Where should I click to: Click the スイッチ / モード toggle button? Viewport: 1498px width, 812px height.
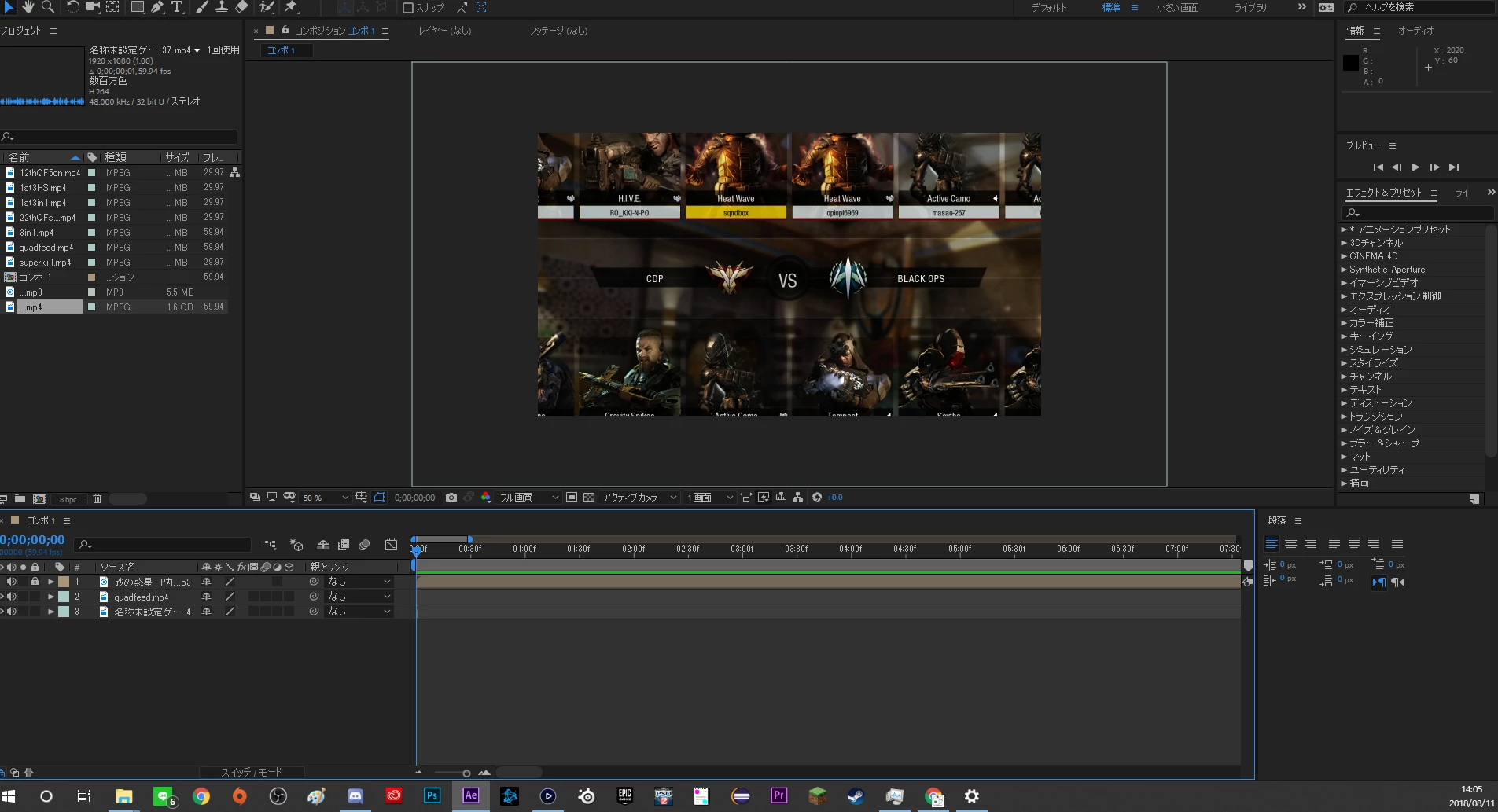point(252,773)
